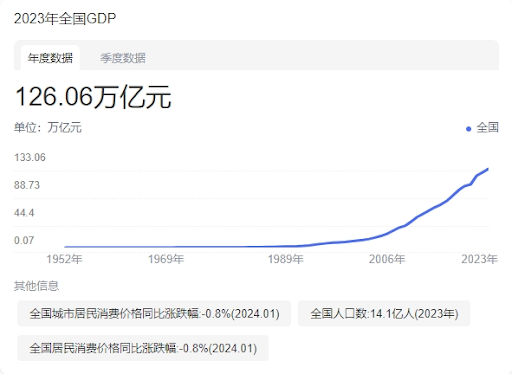Image resolution: width=512 pixels, height=374 pixels.
Task: Click the 44.4 y-axis label
Action: (x=24, y=213)
